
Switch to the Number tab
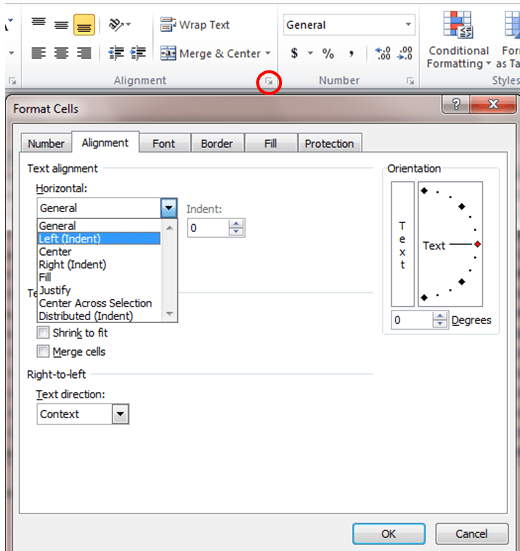click(46, 143)
